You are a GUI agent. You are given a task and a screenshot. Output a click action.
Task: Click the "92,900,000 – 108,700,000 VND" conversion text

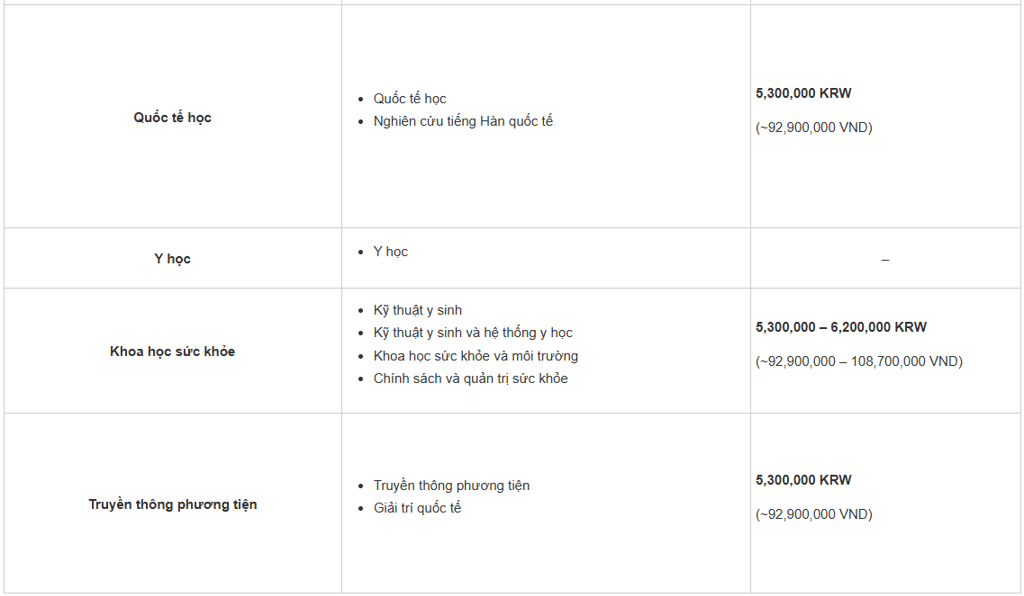tap(859, 361)
